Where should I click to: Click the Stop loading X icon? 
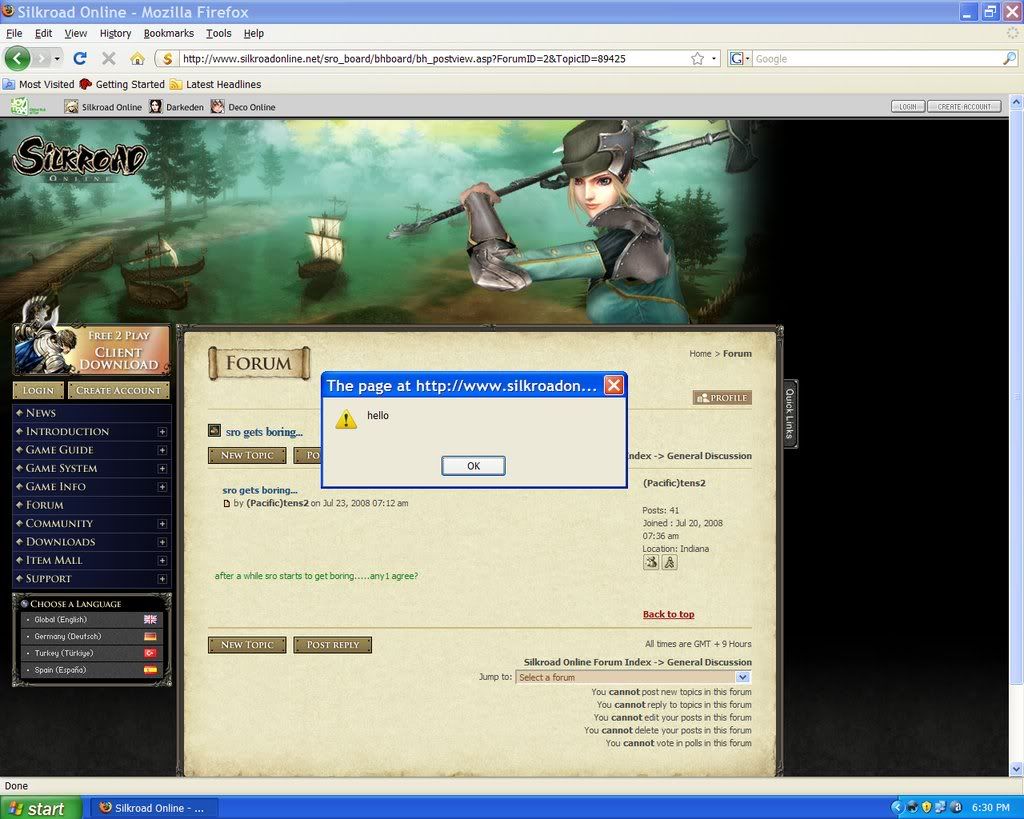coord(108,59)
